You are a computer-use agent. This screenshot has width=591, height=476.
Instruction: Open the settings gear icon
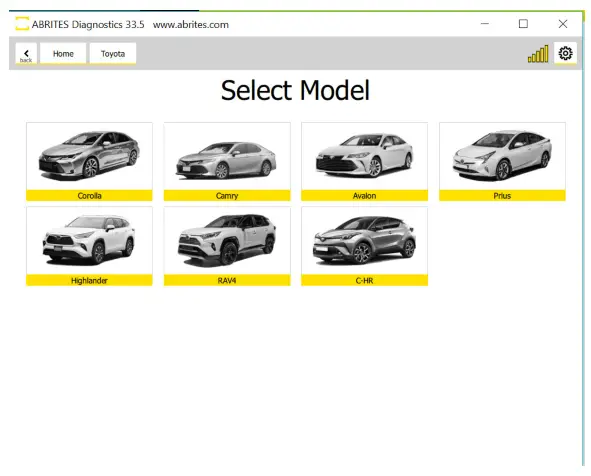[565, 54]
